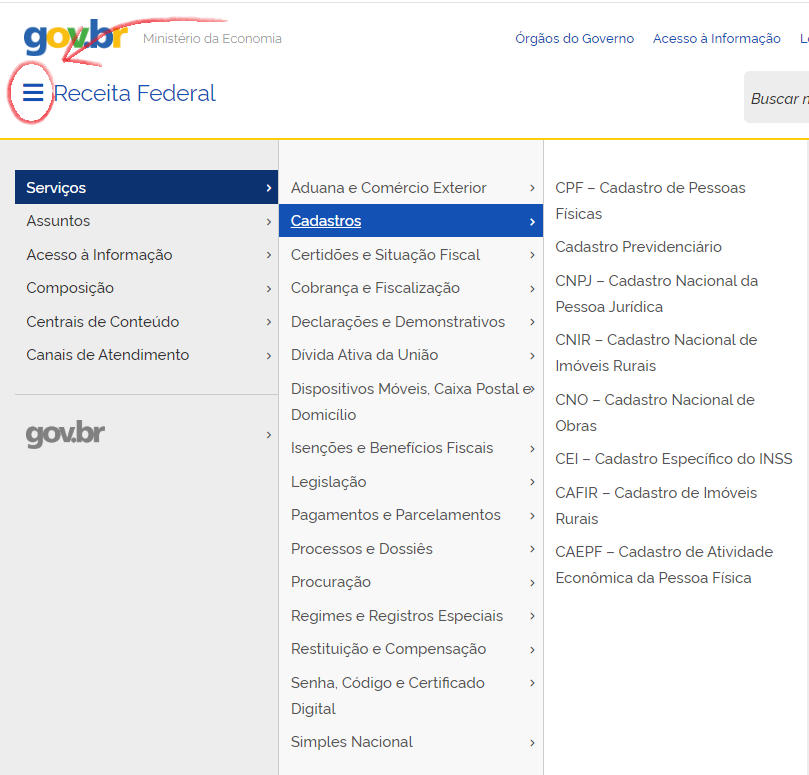Open CPF – Cadastro de Pessoas Físicas
Image resolution: width=809 pixels, height=775 pixels.
pos(650,200)
